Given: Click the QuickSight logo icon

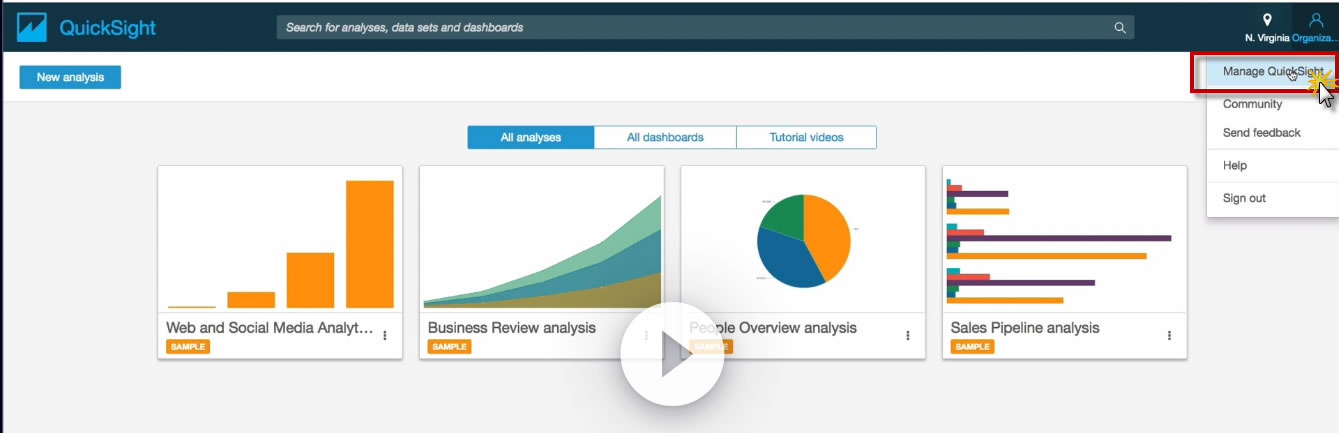Looking at the screenshot, I should pyautogui.click(x=32, y=27).
